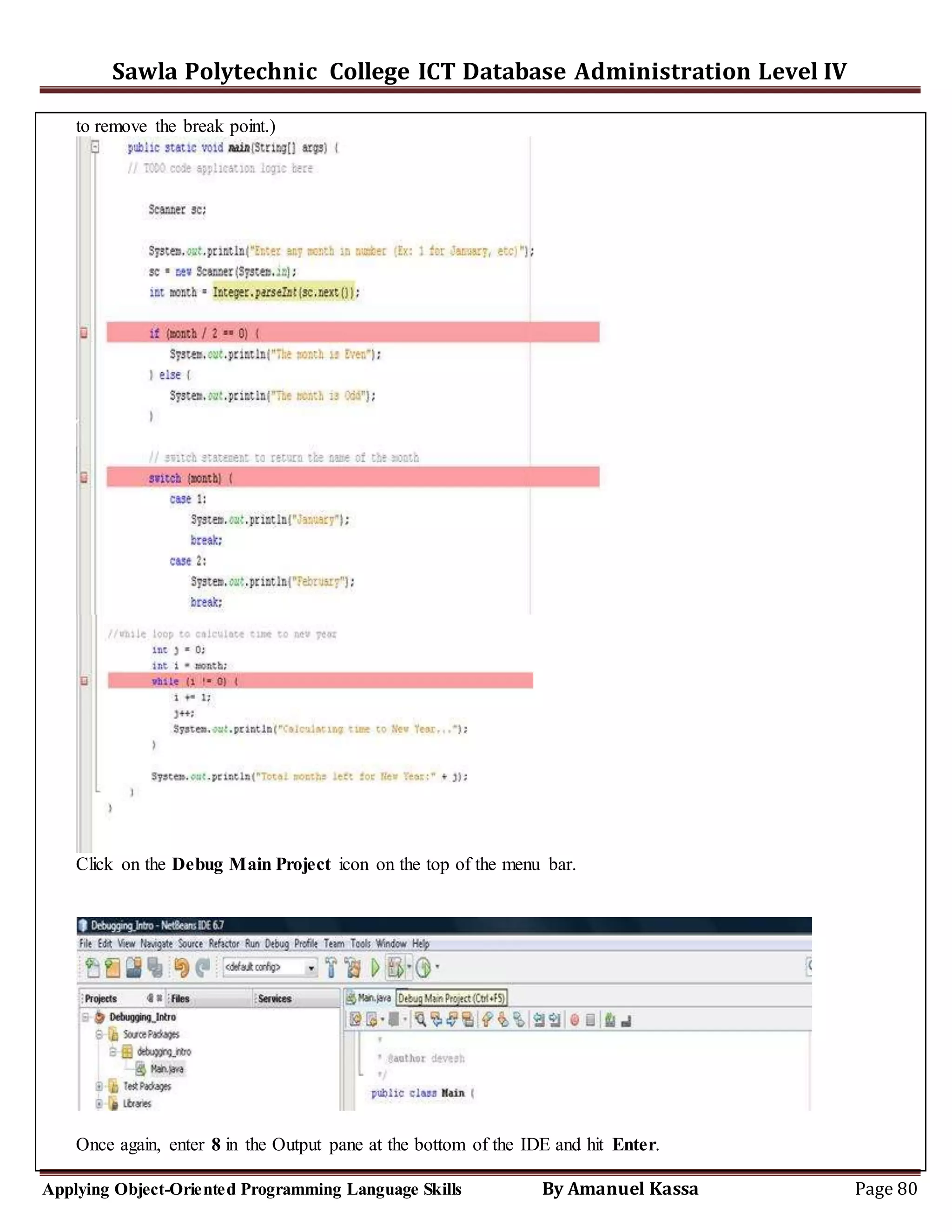Start macro recording with red circle icon
The height and width of the screenshot is (1232, 952).
(x=575, y=1020)
